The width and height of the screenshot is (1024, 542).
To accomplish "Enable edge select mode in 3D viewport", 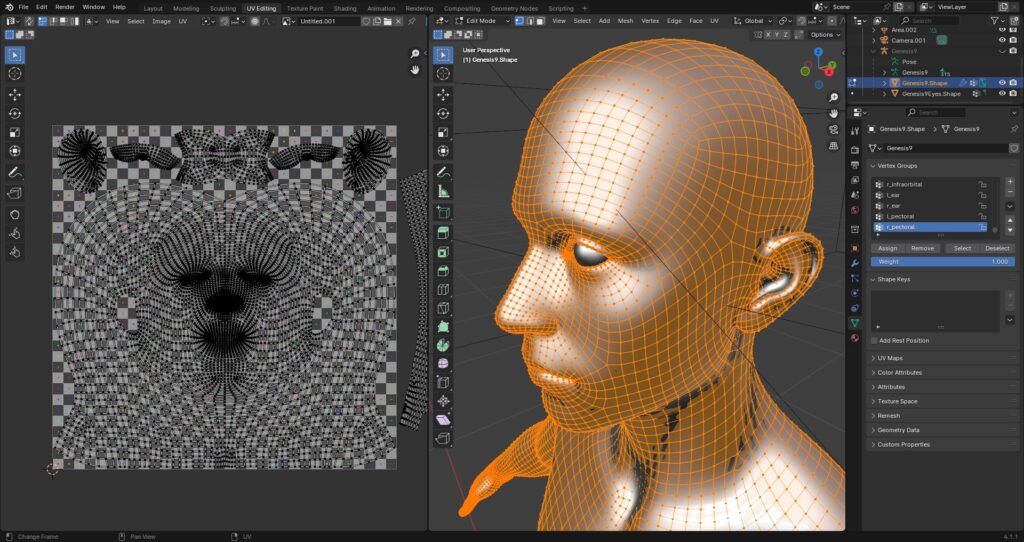I will pyautogui.click(x=530, y=21).
